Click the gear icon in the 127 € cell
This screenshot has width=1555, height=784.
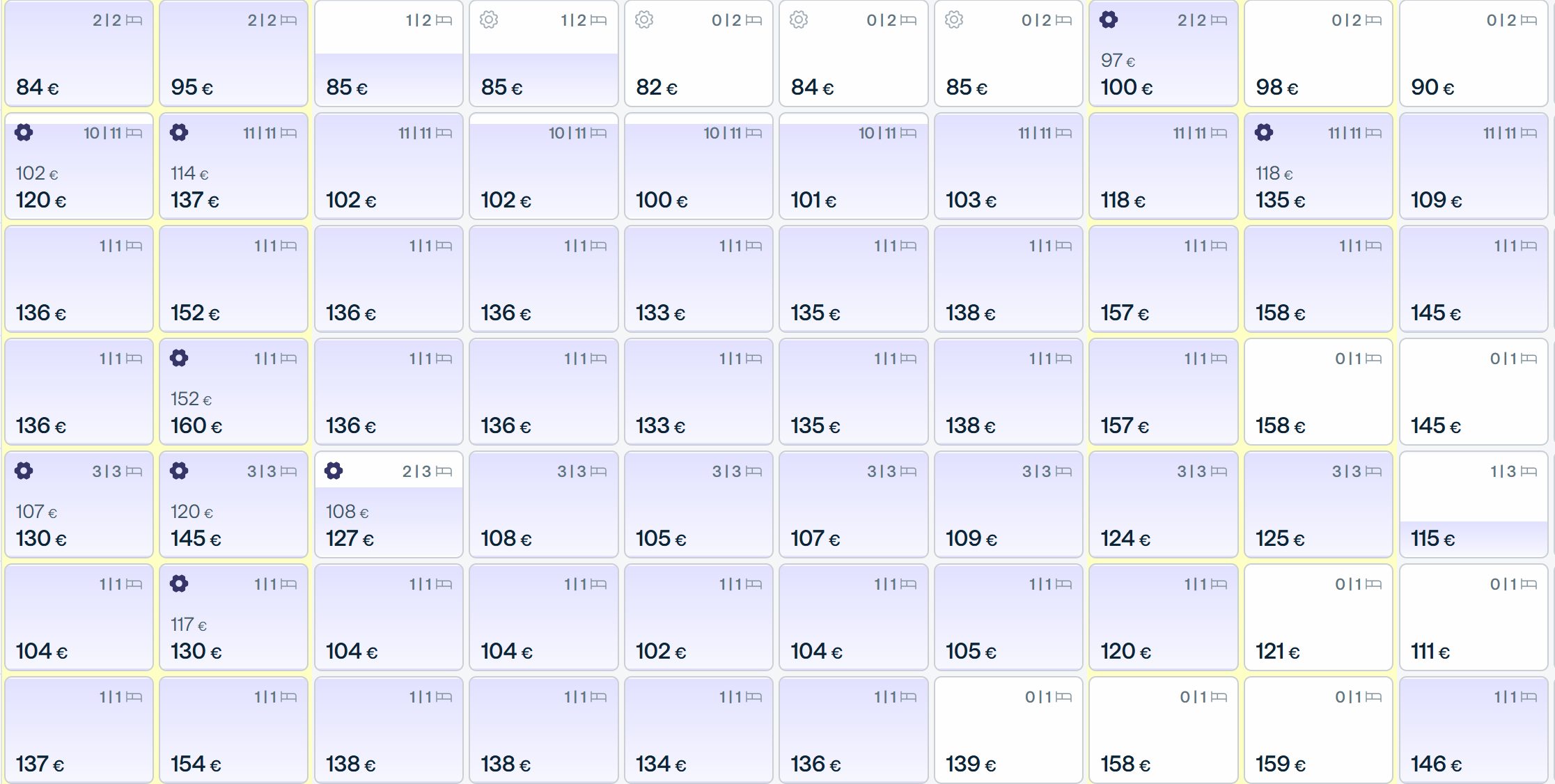point(334,471)
